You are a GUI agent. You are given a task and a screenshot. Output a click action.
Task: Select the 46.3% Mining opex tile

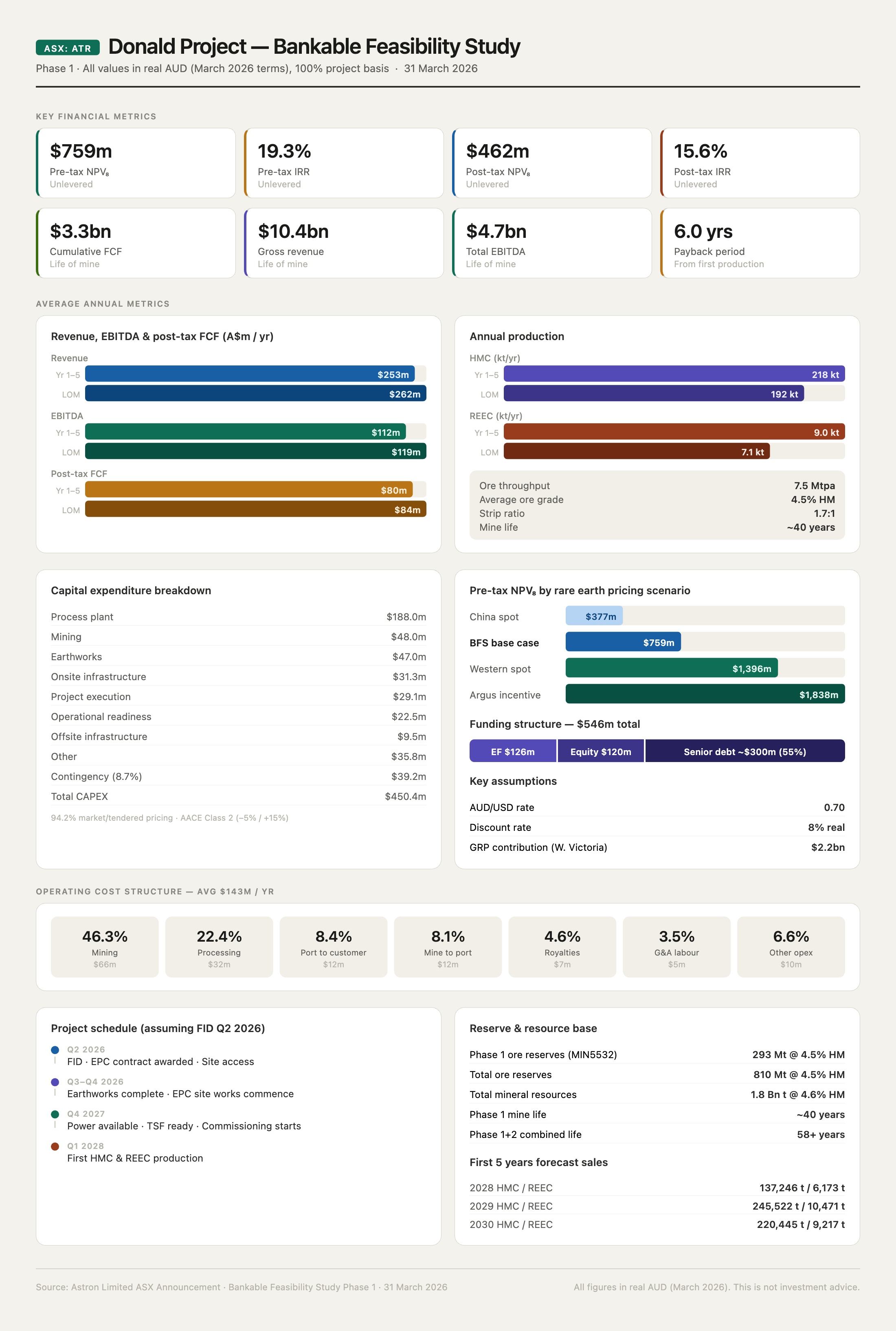[x=105, y=947]
